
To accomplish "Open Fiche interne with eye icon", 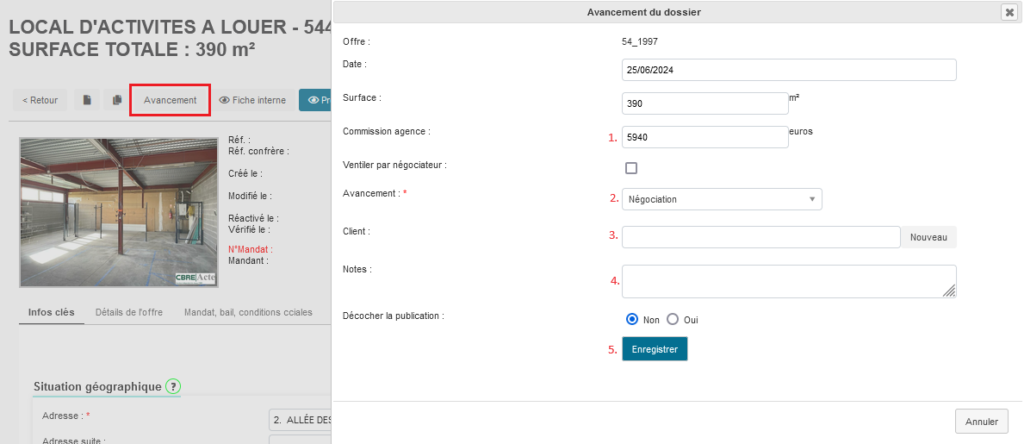I will (252, 100).
